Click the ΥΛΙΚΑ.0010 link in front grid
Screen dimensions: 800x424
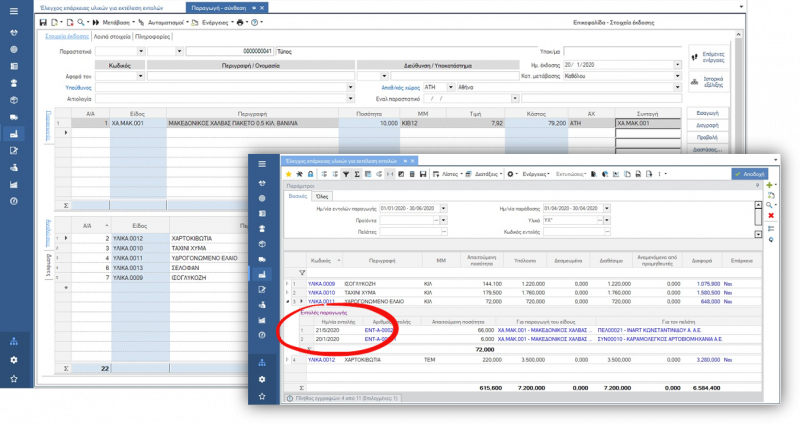pyautogui.click(x=321, y=293)
